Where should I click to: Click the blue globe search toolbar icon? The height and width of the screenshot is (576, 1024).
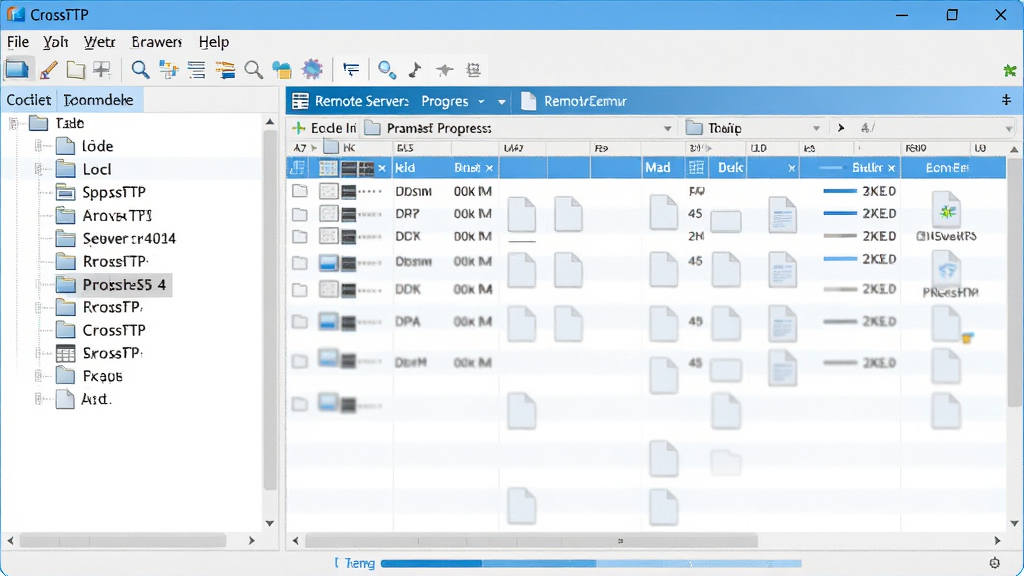click(387, 69)
